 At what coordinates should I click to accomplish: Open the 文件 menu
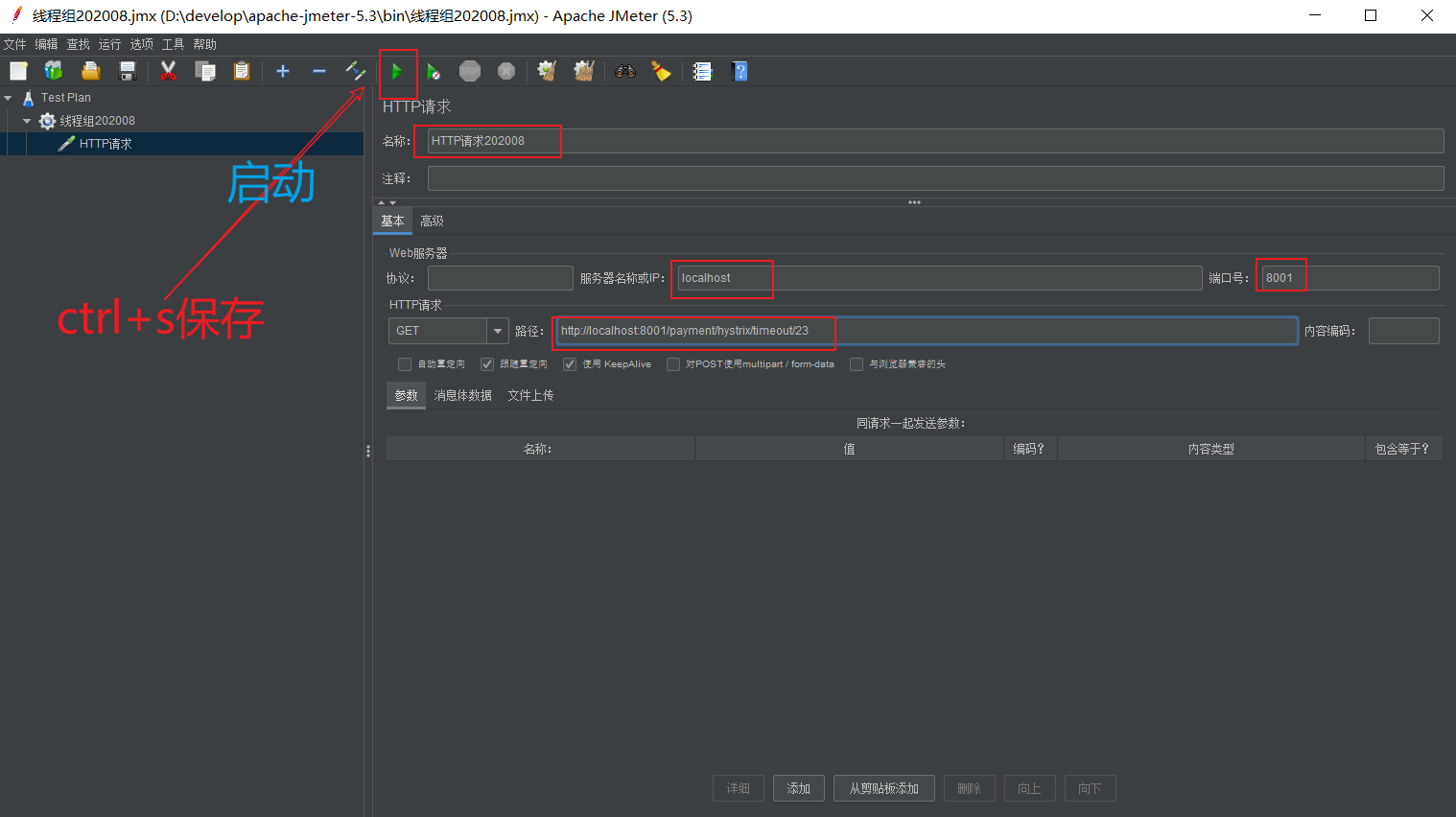tap(15, 44)
